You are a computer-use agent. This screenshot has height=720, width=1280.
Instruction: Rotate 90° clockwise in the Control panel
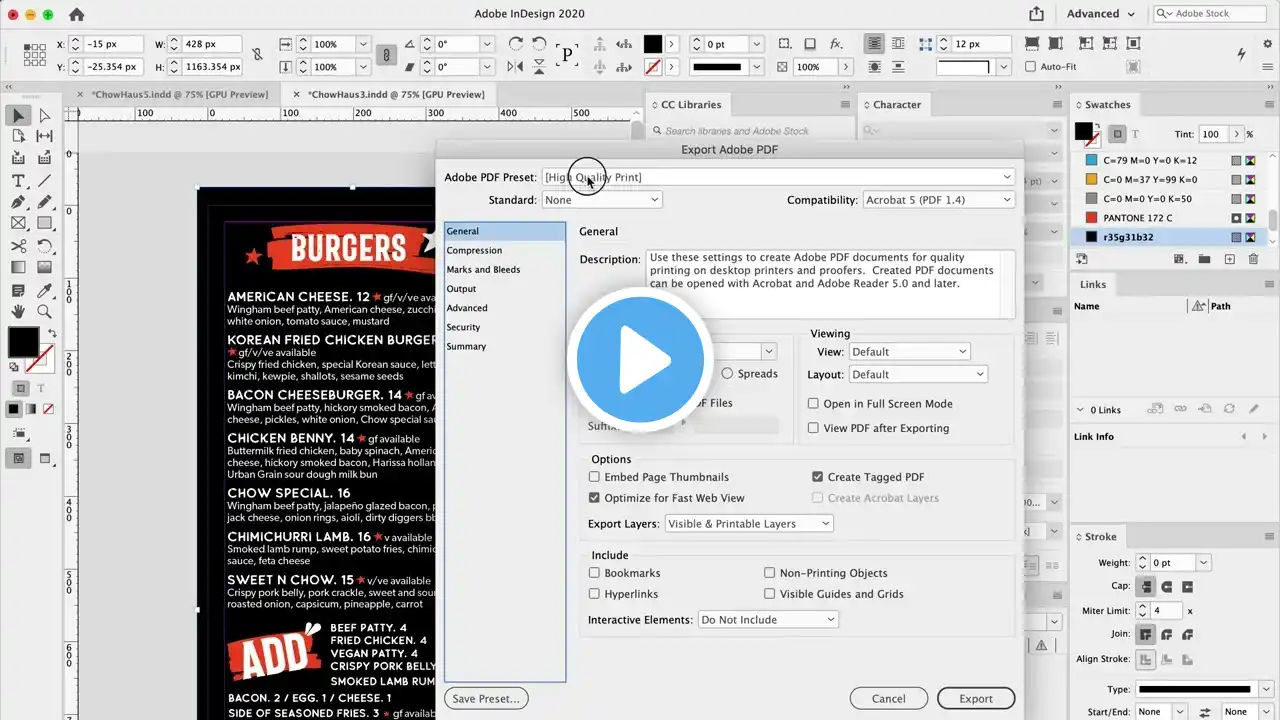pyautogui.click(x=516, y=44)
